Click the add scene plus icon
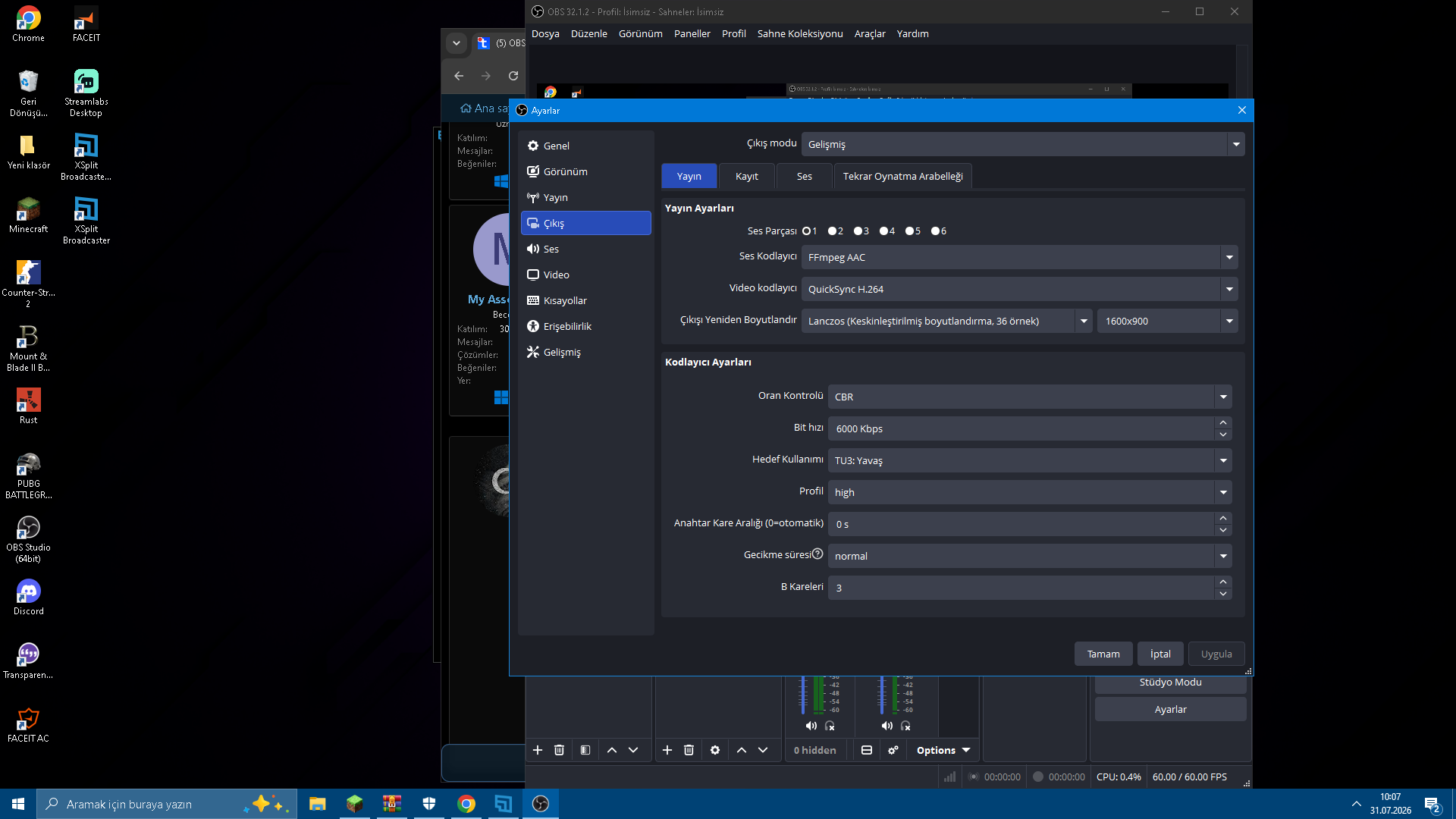 538,750
